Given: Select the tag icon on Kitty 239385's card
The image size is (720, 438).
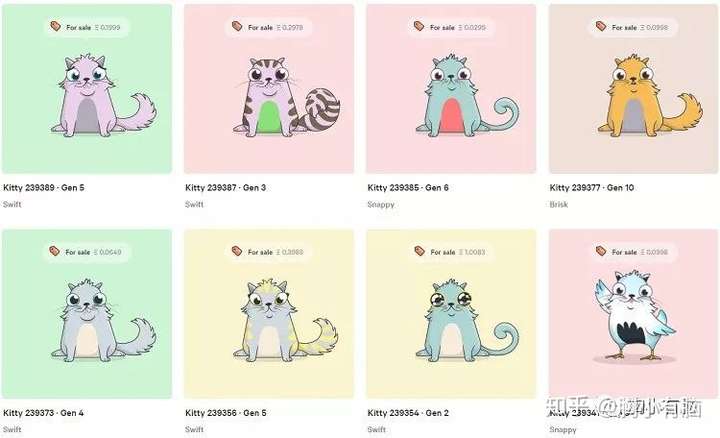Looking at the screenshot, I should [419, 26].
